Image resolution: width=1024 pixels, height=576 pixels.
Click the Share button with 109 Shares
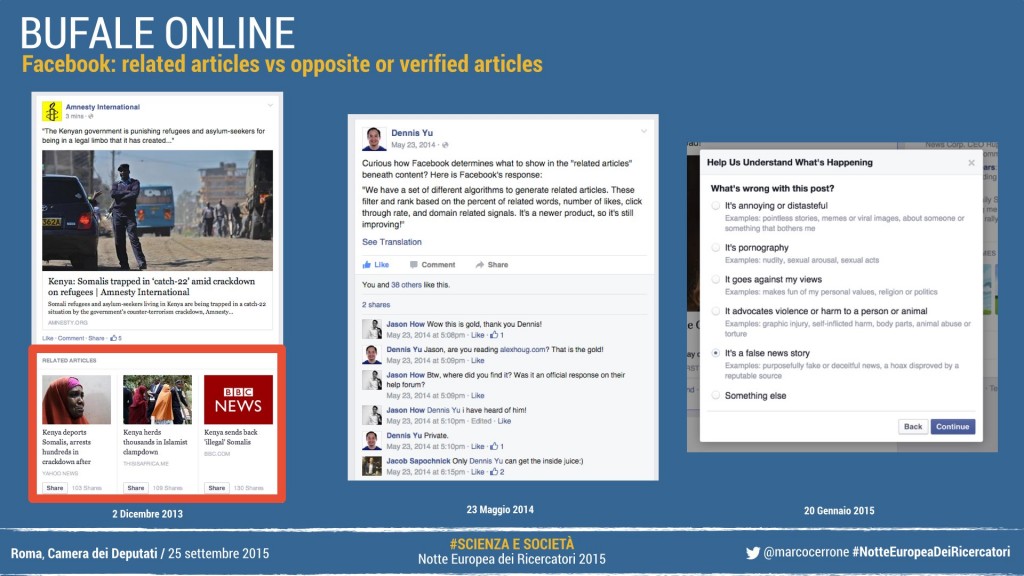tap(136, 488)
